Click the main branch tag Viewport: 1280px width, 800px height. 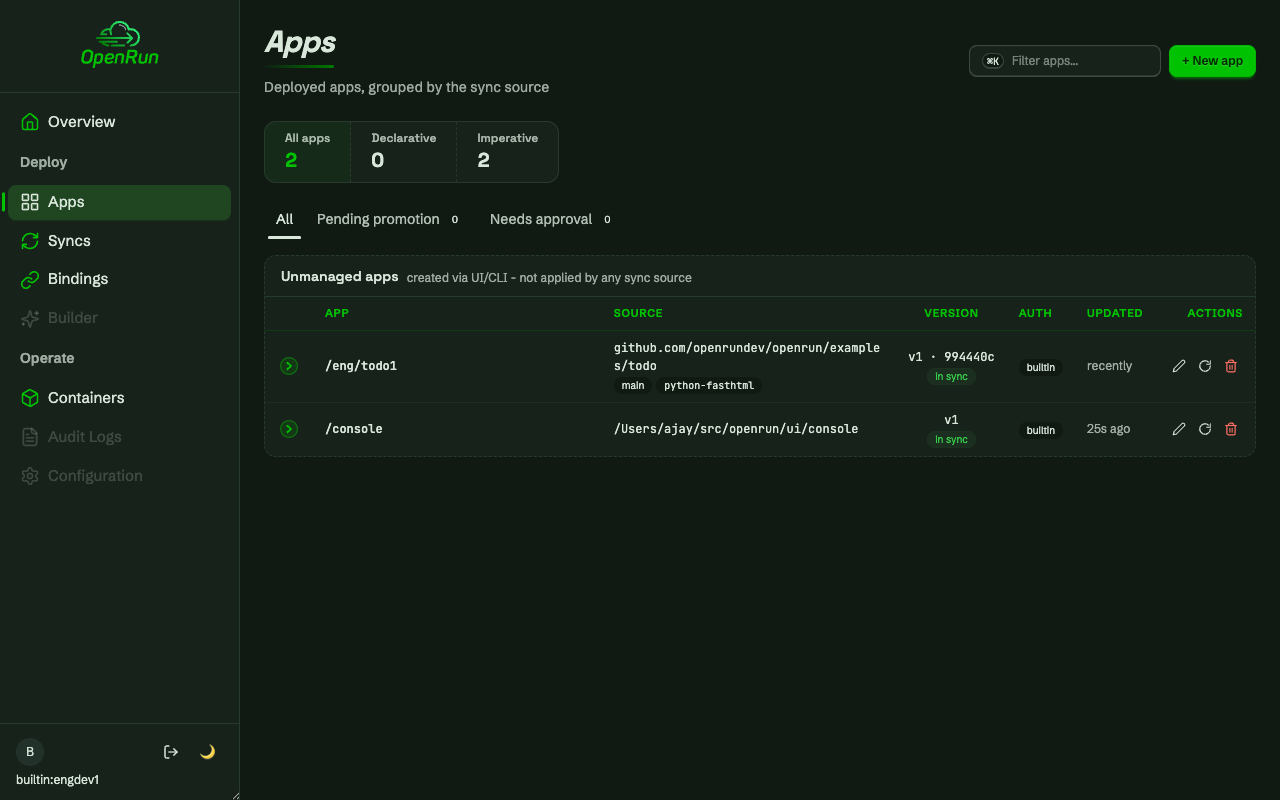click(x=633, y=385)
